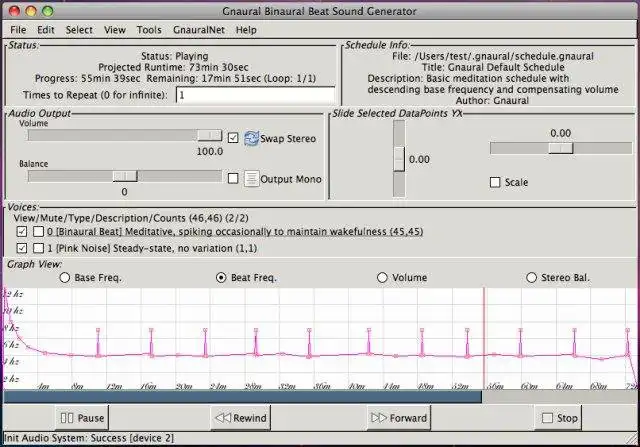Enable the Scale checkbox
640x447 pixels.
pyautogui.click(x=495, y=182)
